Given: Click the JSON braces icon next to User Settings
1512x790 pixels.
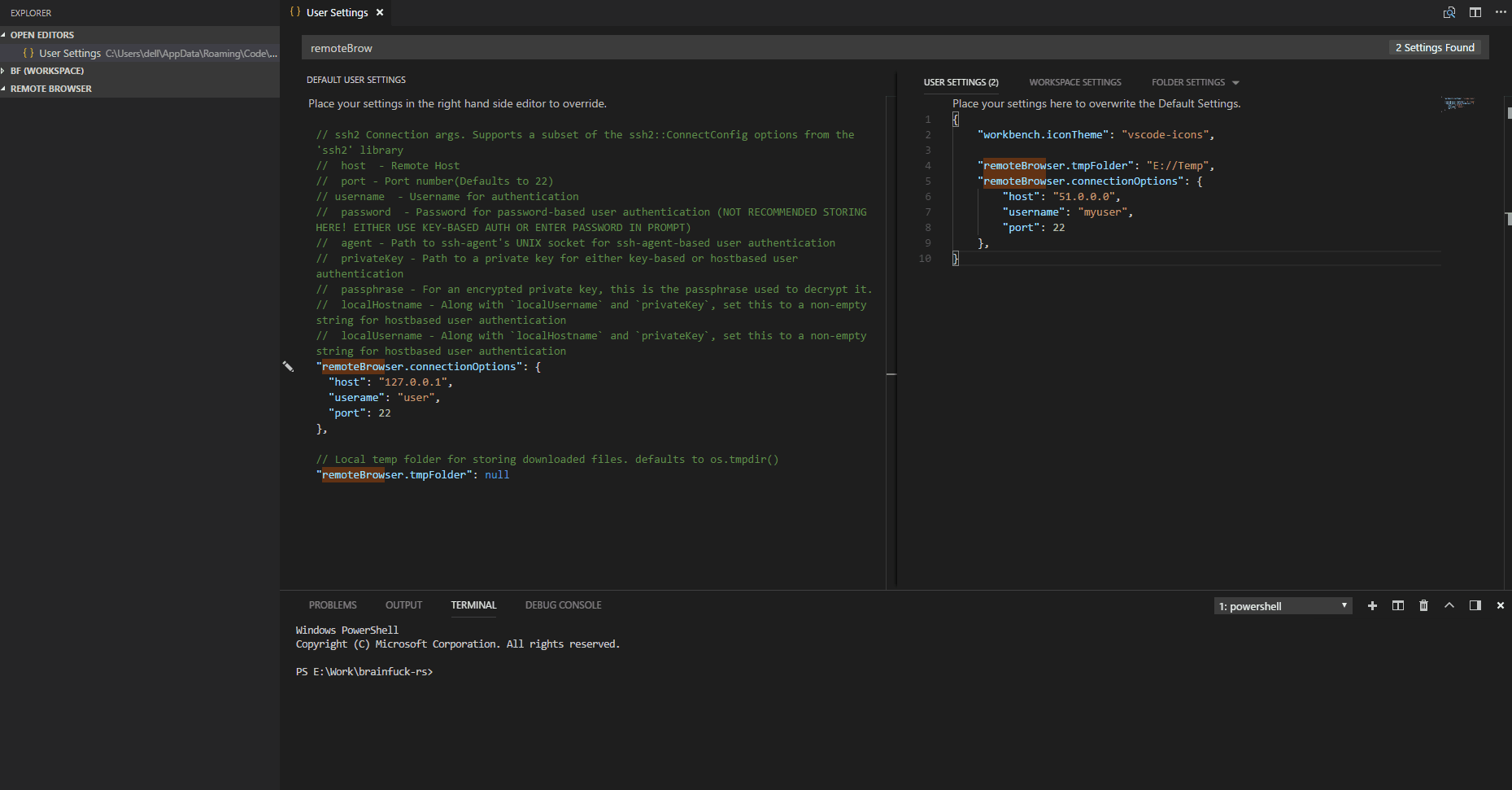Looking at the screenshot, I should (x=28, y=53).
